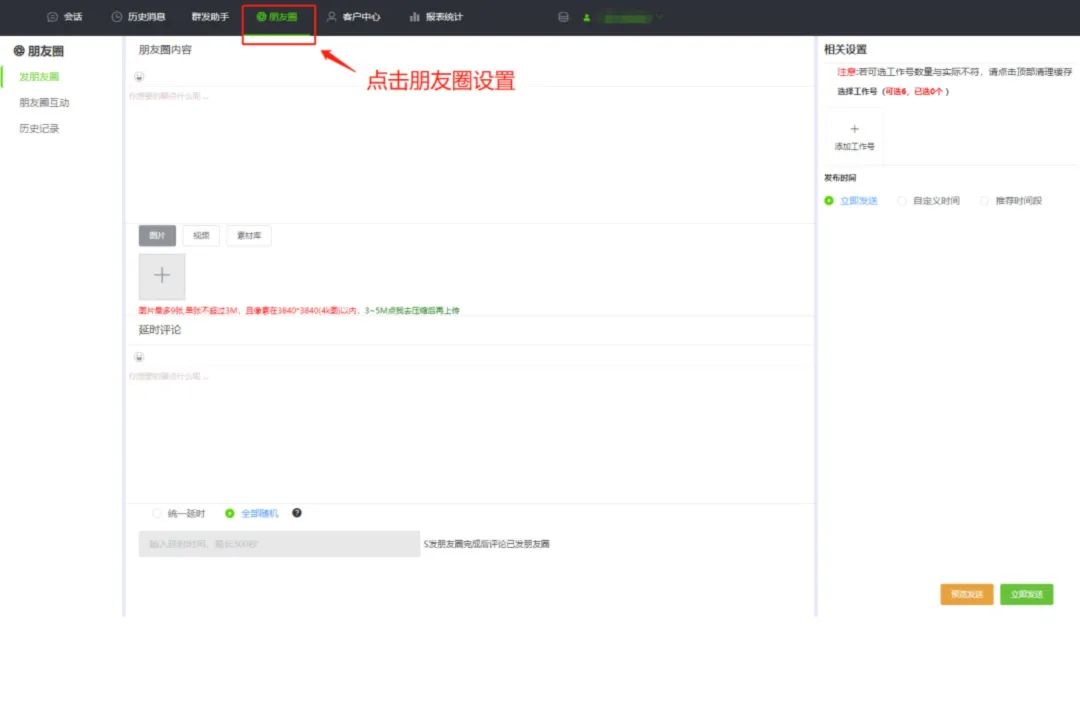Click the plus icon to add images
Viewport: 1080px width, 719px height.
pyautogui.click(x=161, y=274)
